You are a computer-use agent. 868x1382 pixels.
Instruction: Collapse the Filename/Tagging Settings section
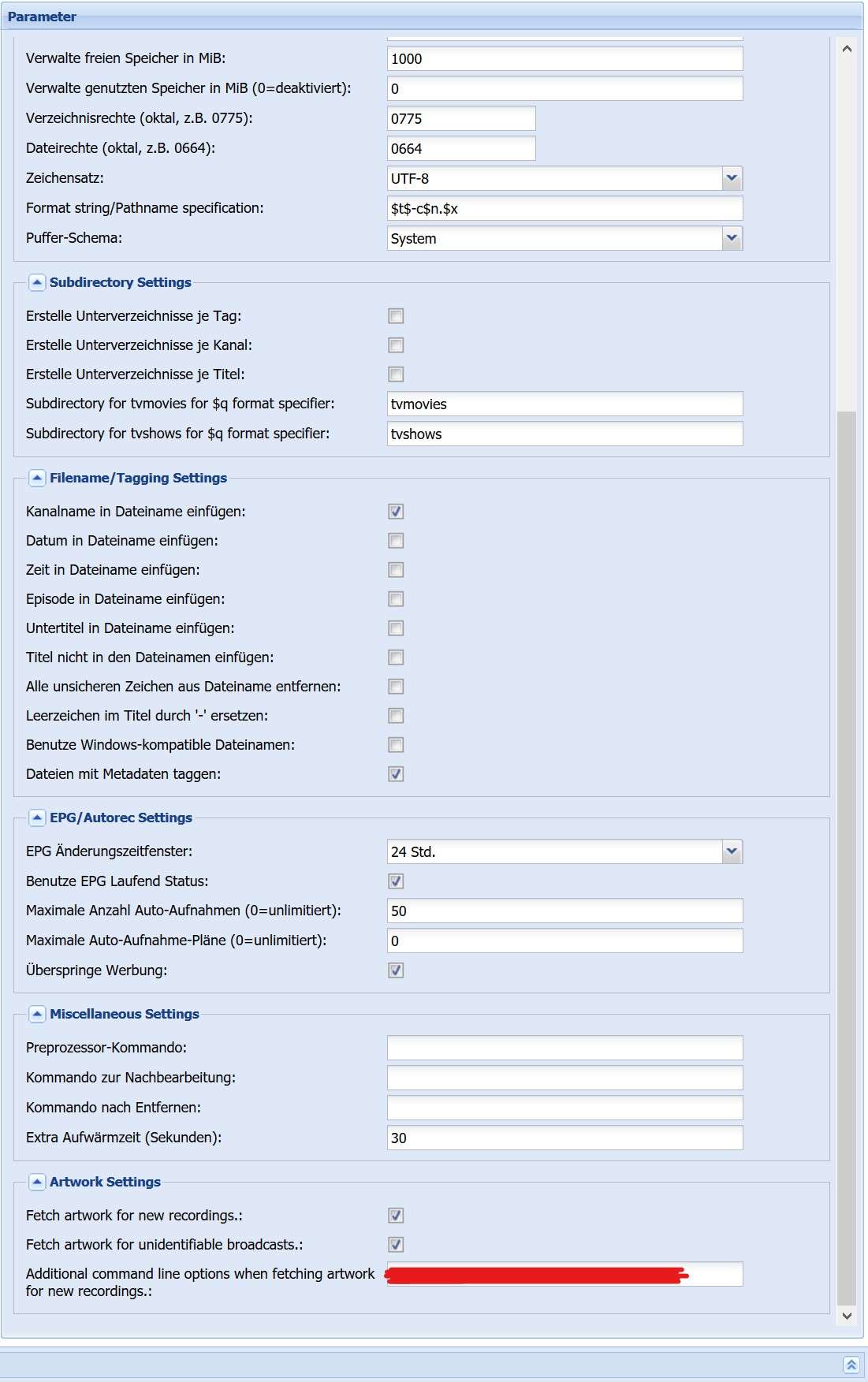point(37,478)
